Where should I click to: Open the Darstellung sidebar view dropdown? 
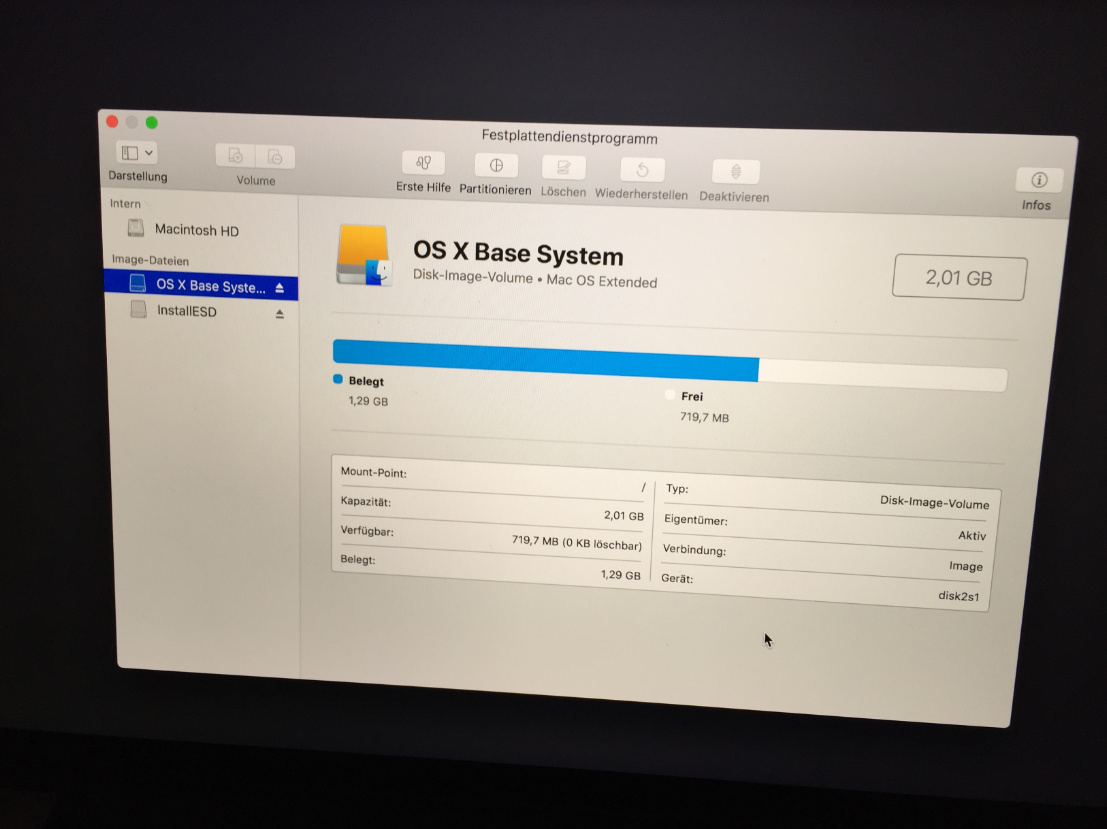pos(137,153)
